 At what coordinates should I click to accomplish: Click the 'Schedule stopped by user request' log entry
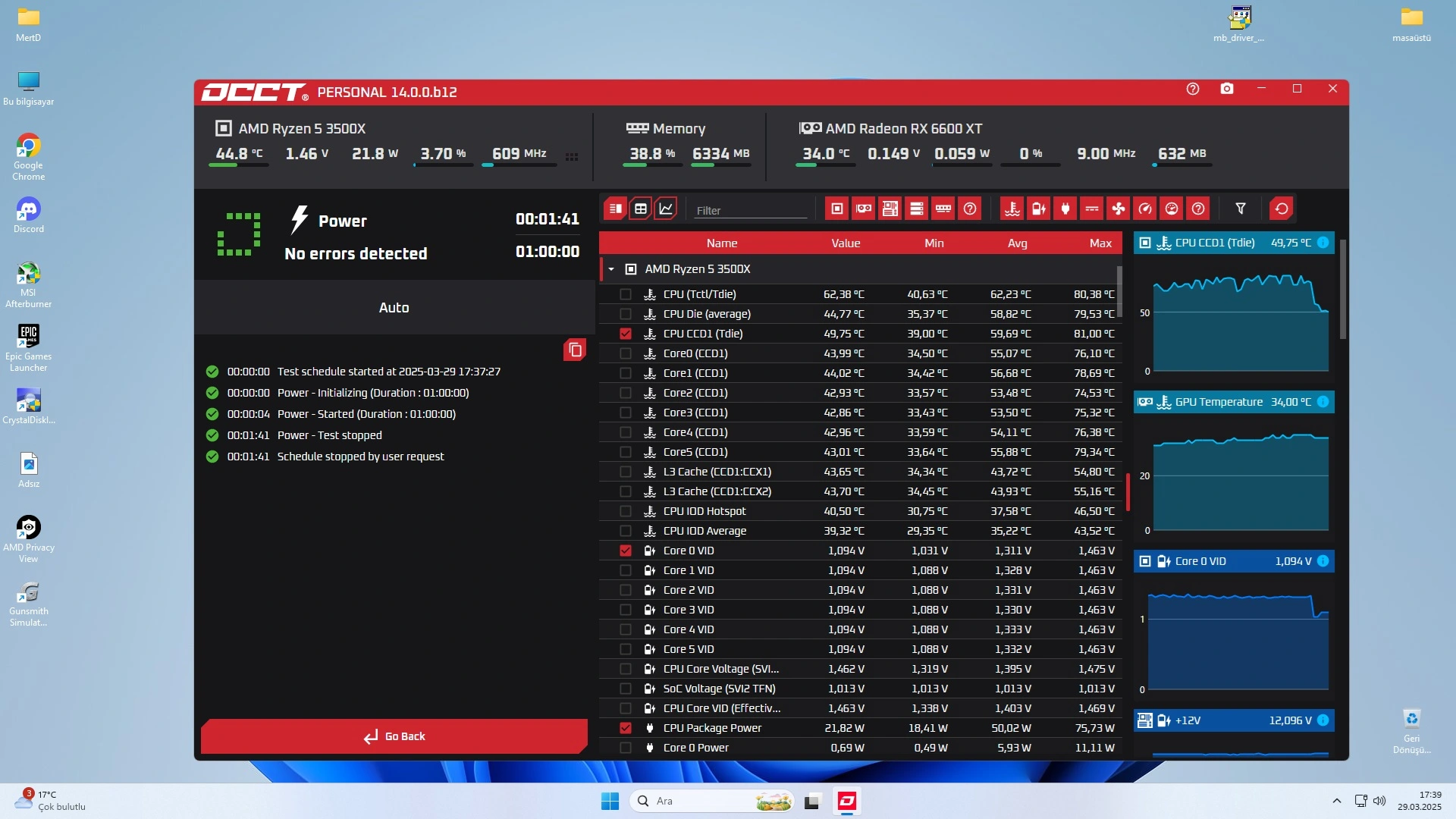[360, 457]
